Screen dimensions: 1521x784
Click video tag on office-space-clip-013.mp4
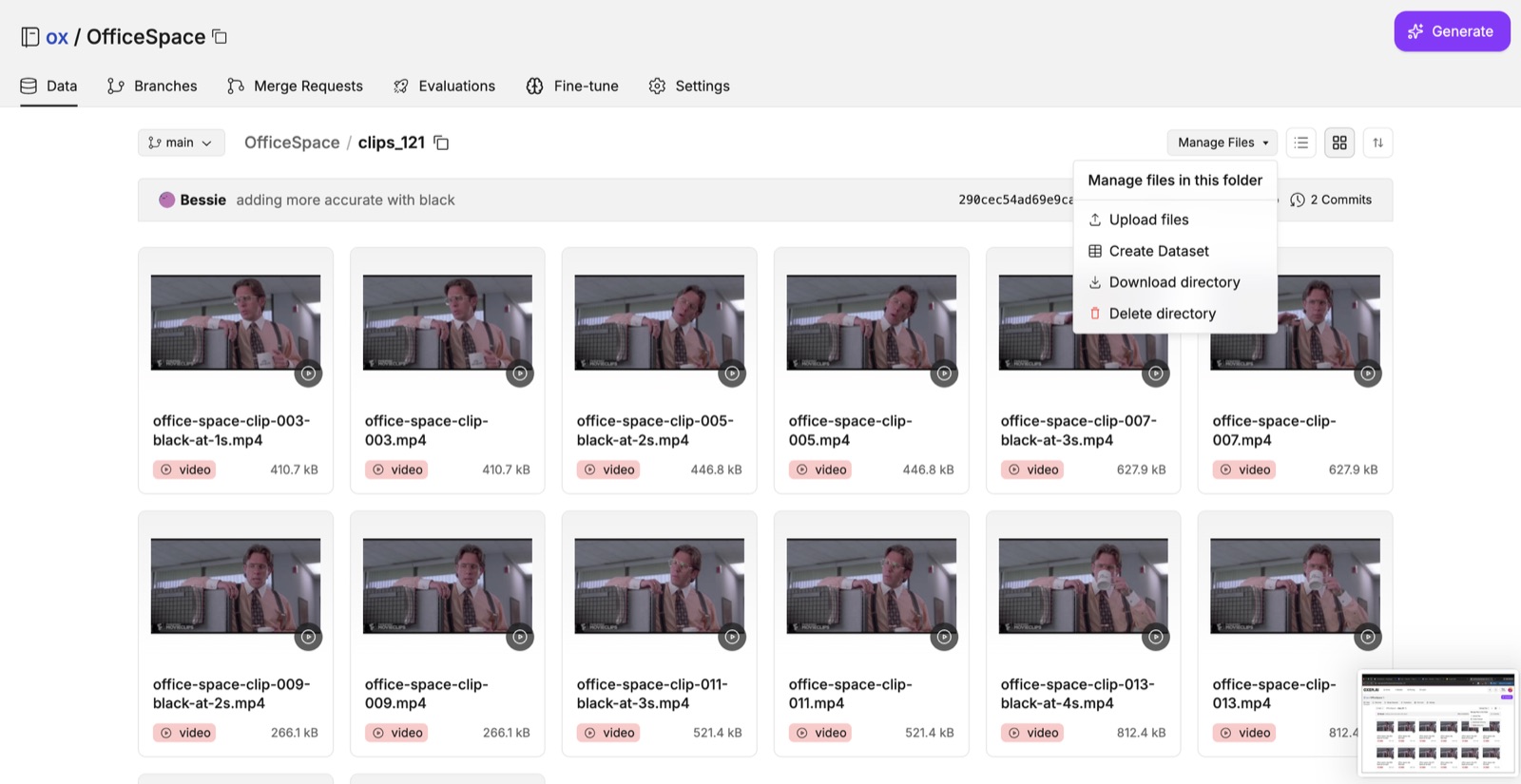click(x=1244, y=733)
